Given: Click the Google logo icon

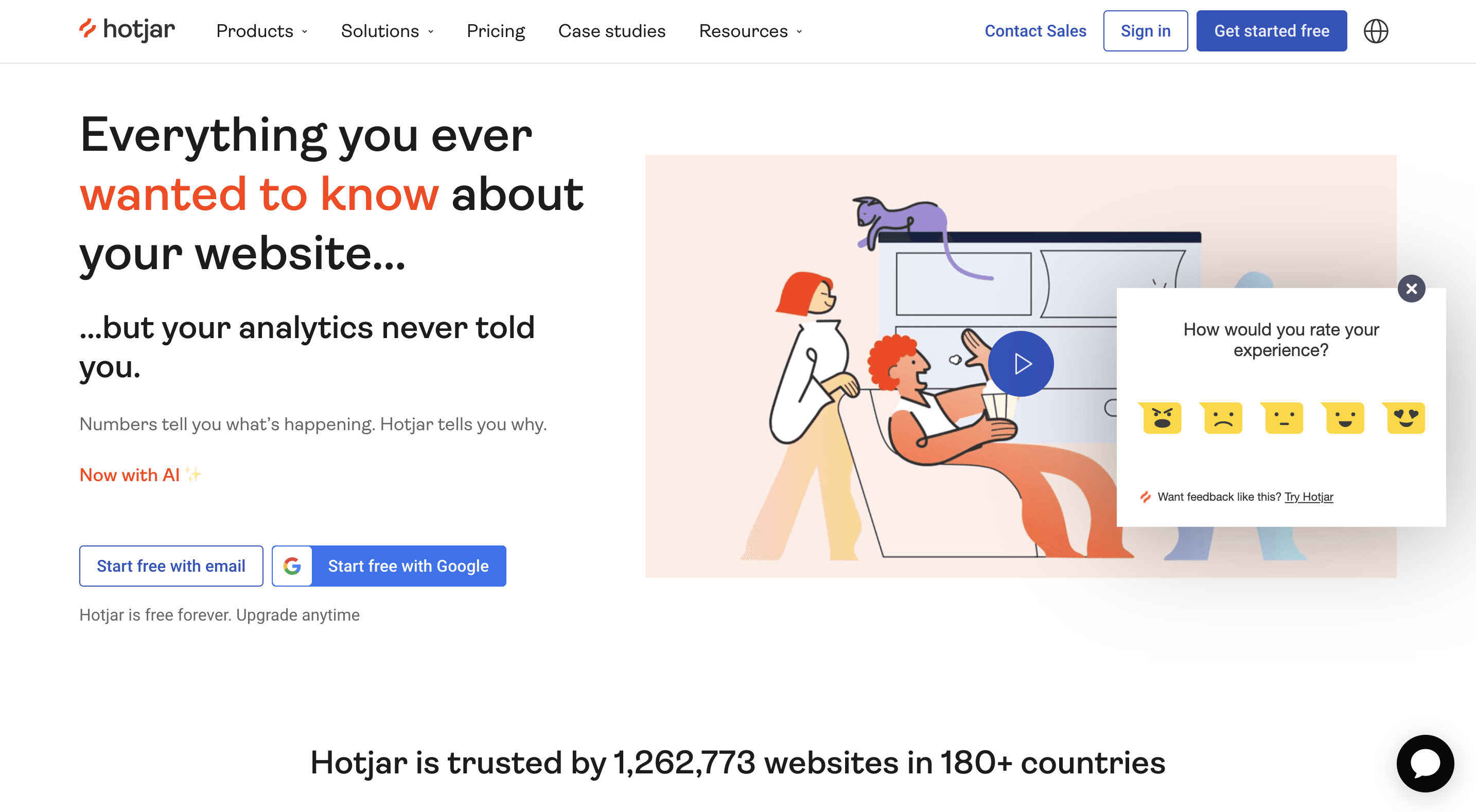Looking at the screenshot, I should [x=292, y=566].
